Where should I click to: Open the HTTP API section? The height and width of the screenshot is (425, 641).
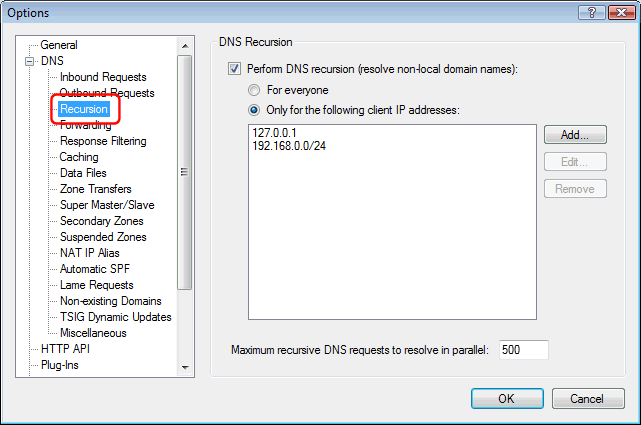(65, 349)
